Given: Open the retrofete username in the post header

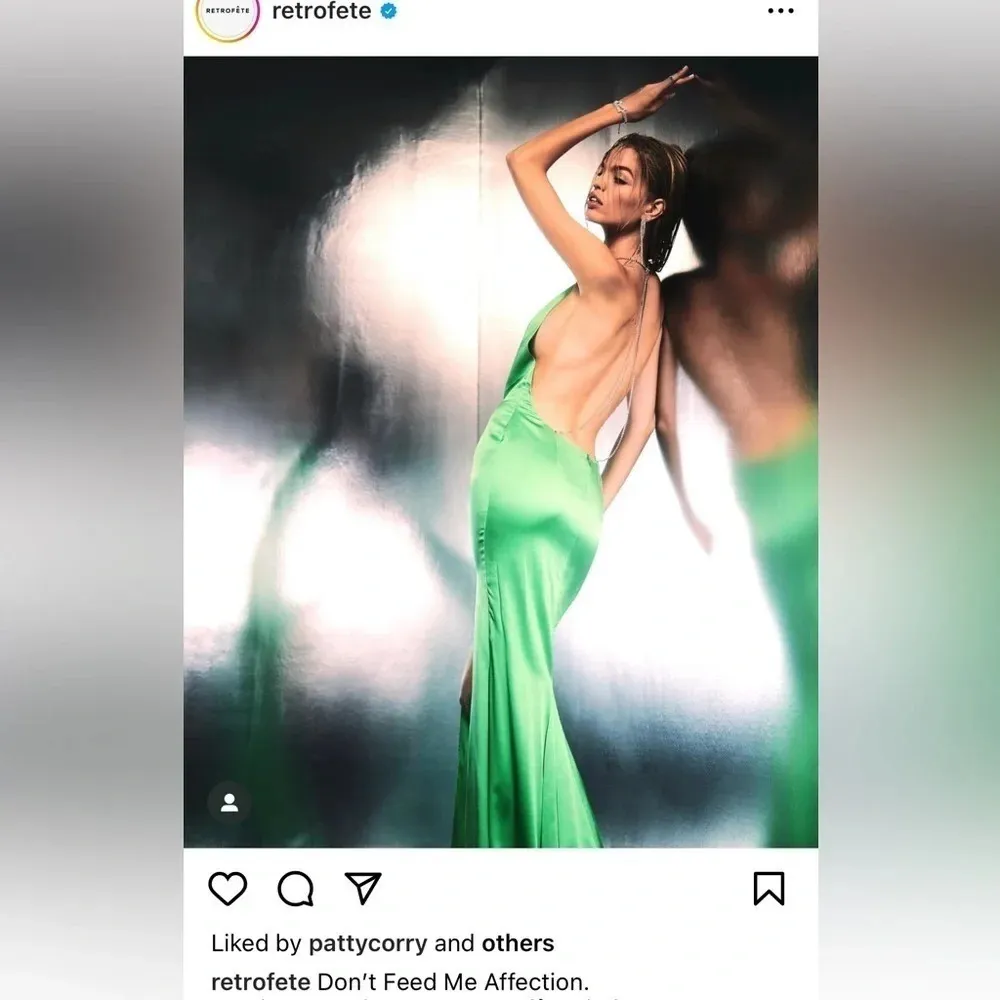Looking at the screenshot, I should (321, 12).
